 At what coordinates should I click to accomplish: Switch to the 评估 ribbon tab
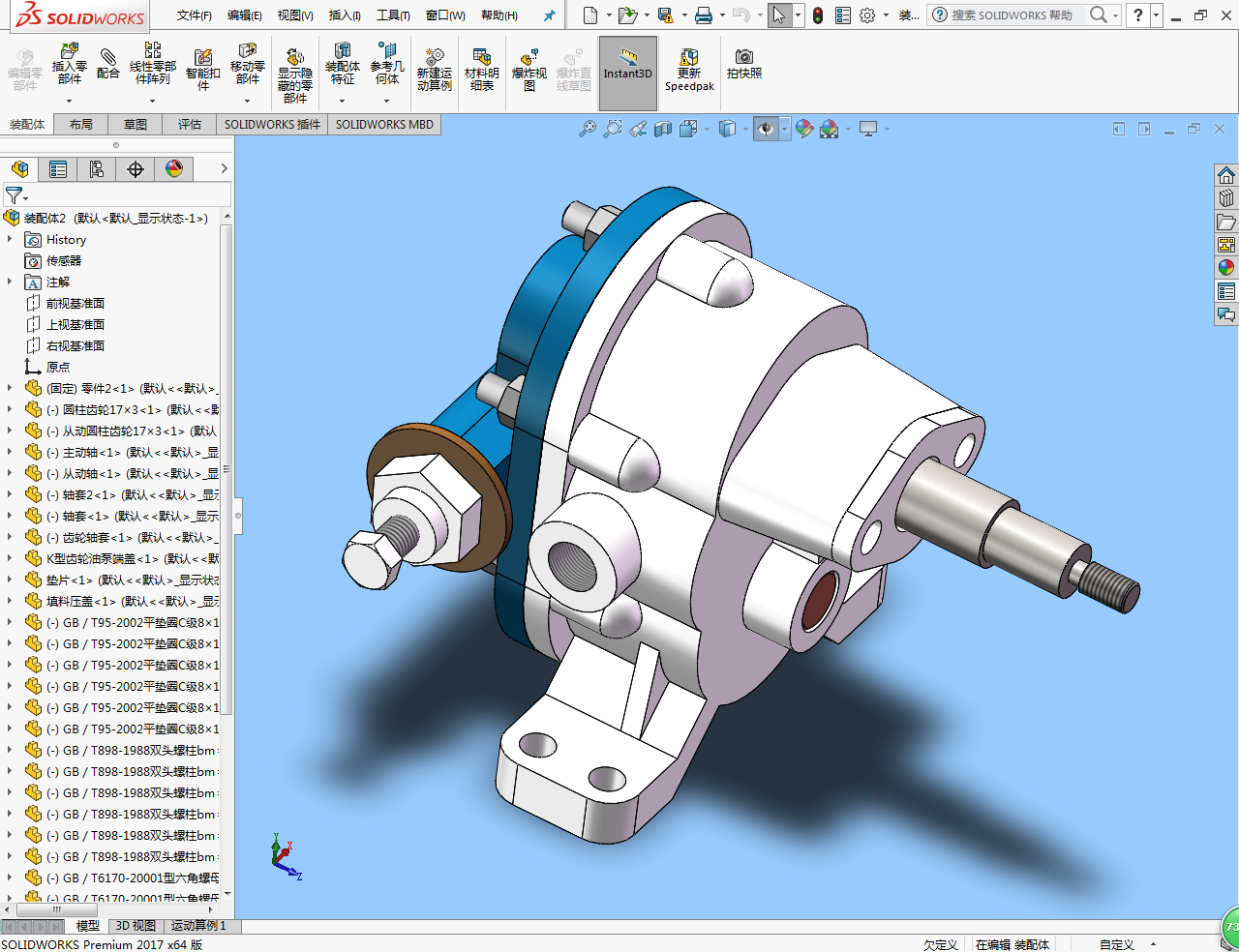tap(189, 124)
